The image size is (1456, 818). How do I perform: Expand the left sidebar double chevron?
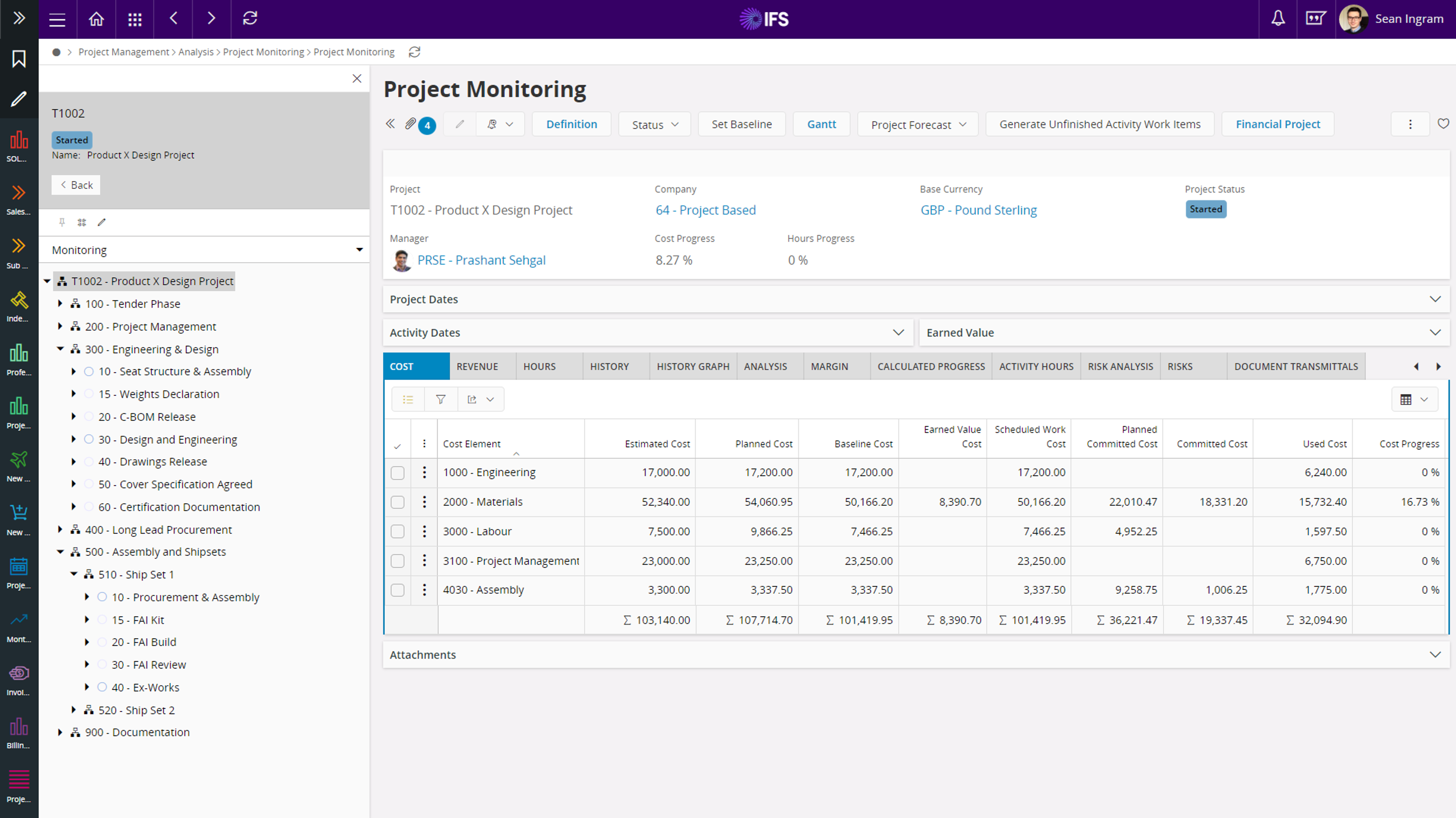tap(19, 19)
